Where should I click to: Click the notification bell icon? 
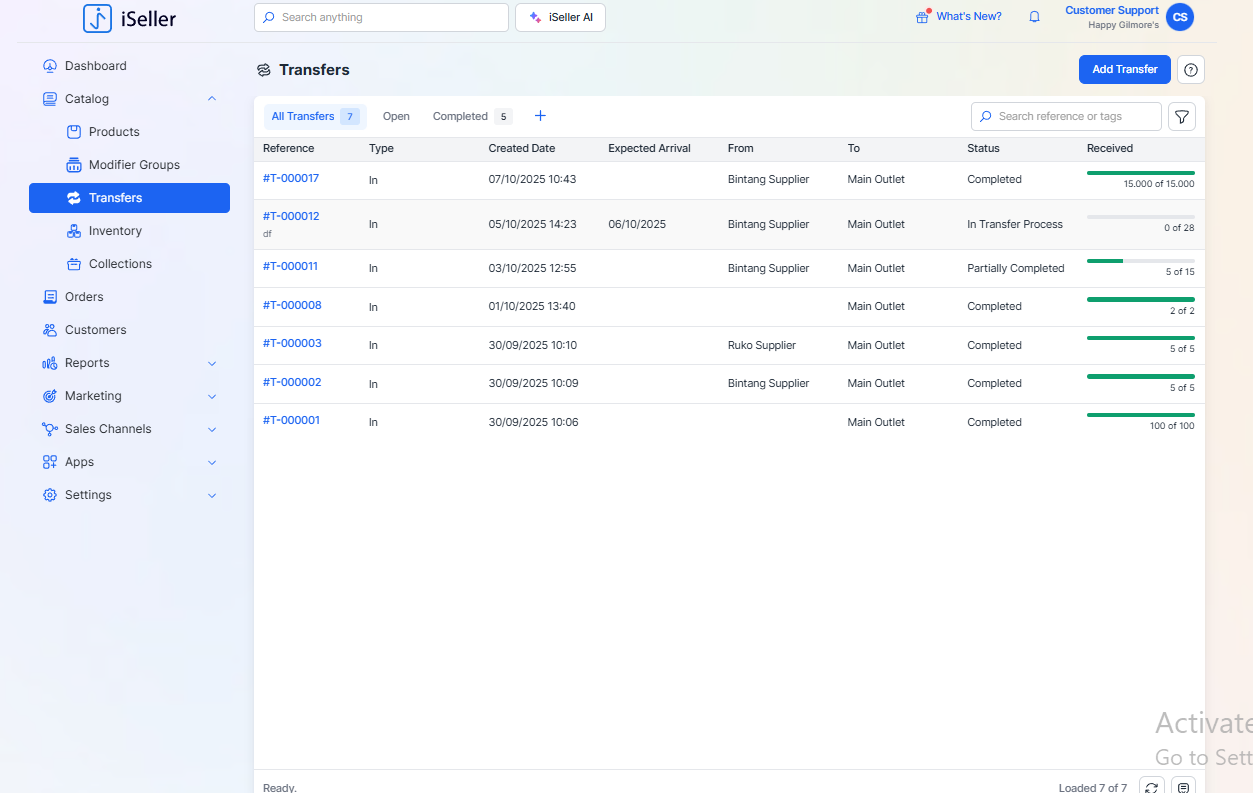click(x=1034, y=17)
